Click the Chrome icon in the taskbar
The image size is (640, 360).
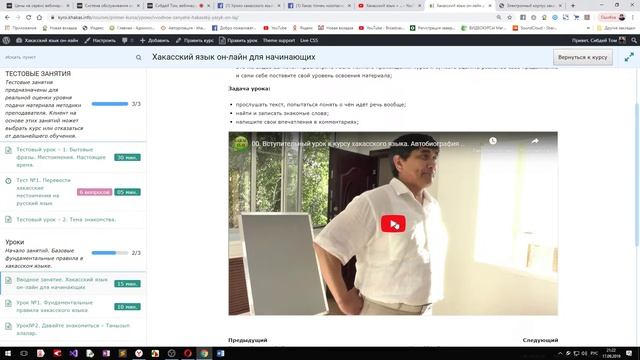(204, 353)
